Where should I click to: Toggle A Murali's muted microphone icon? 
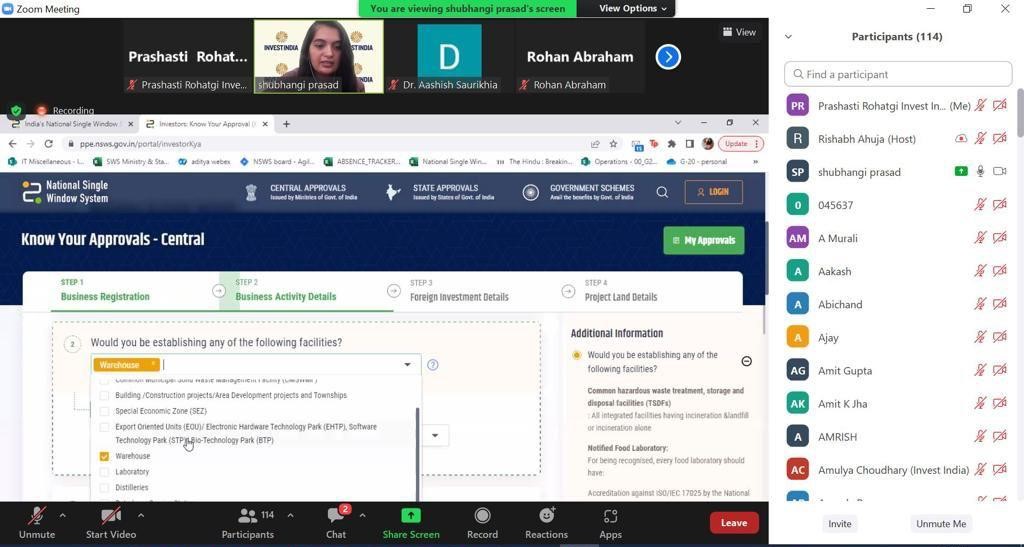coord(980,238)
